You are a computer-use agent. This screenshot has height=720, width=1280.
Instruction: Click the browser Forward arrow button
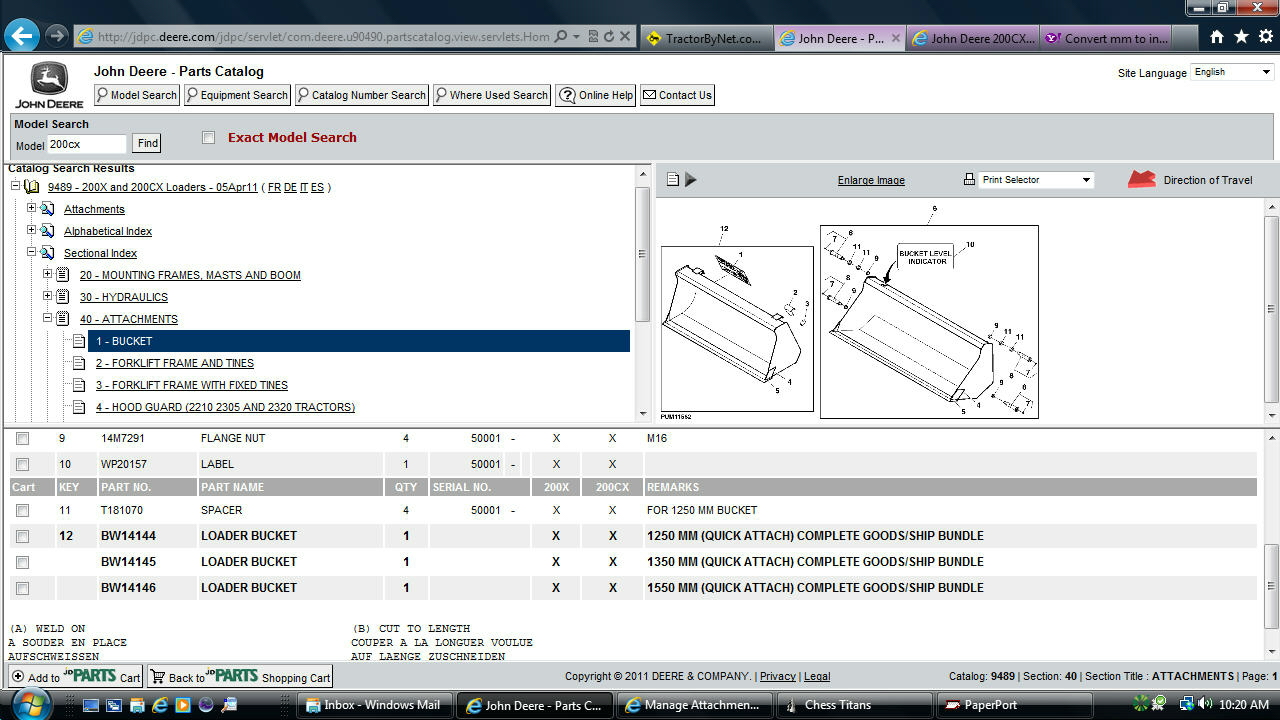(x=56, y=36)
